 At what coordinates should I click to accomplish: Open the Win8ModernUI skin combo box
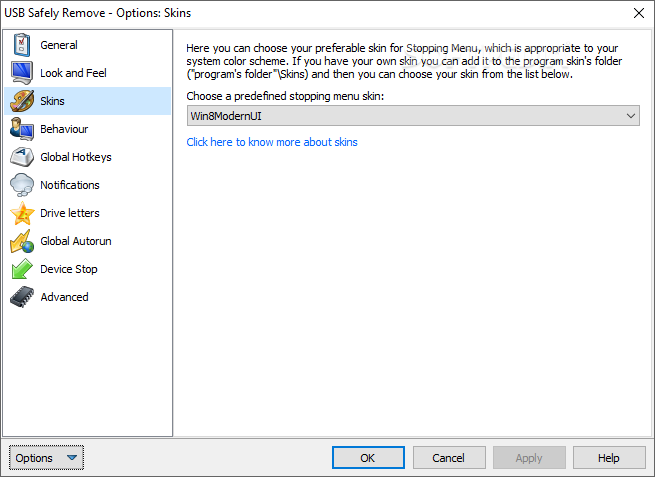[413, 116]
